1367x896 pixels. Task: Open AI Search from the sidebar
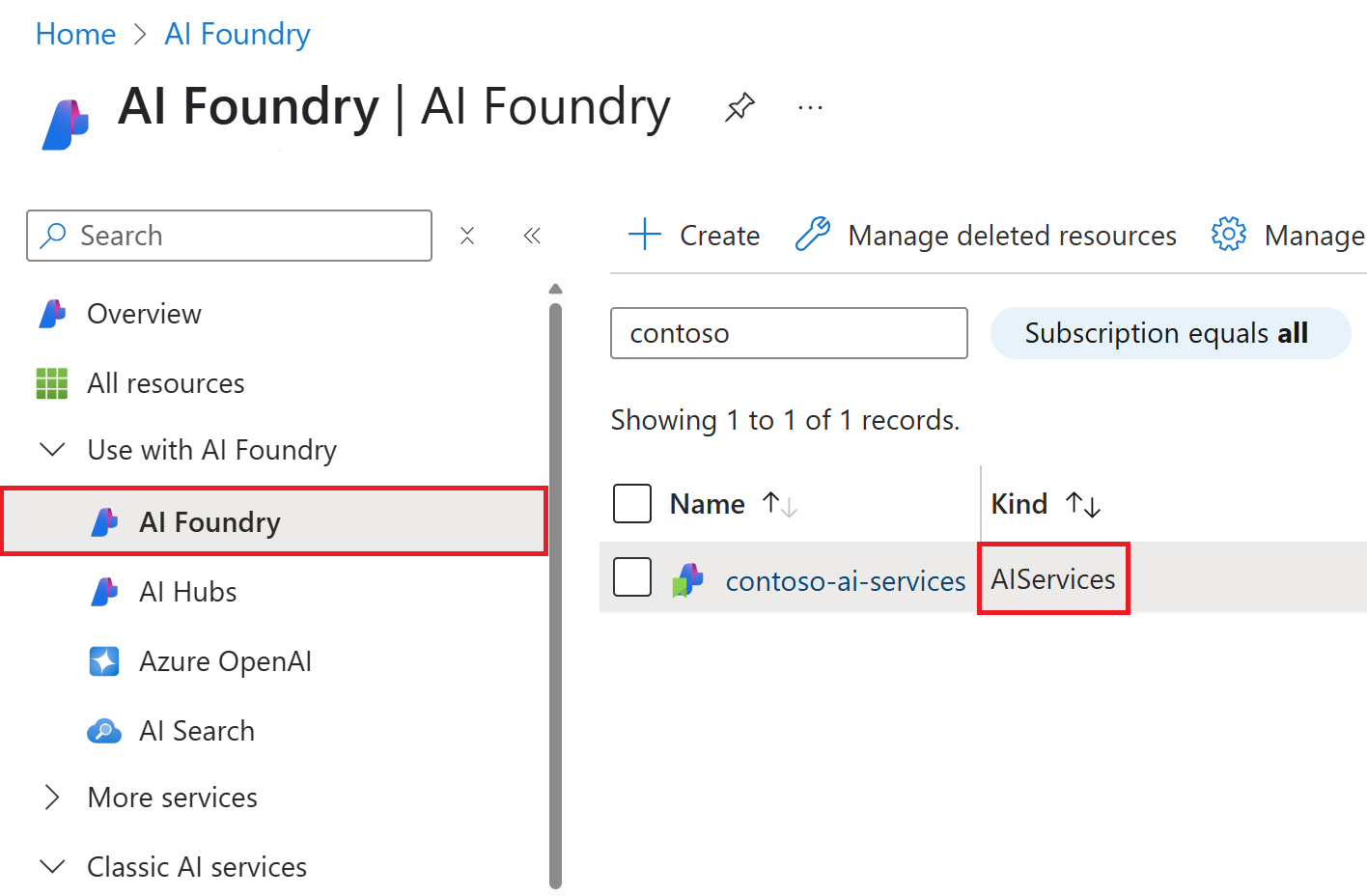tap(197, 730)
